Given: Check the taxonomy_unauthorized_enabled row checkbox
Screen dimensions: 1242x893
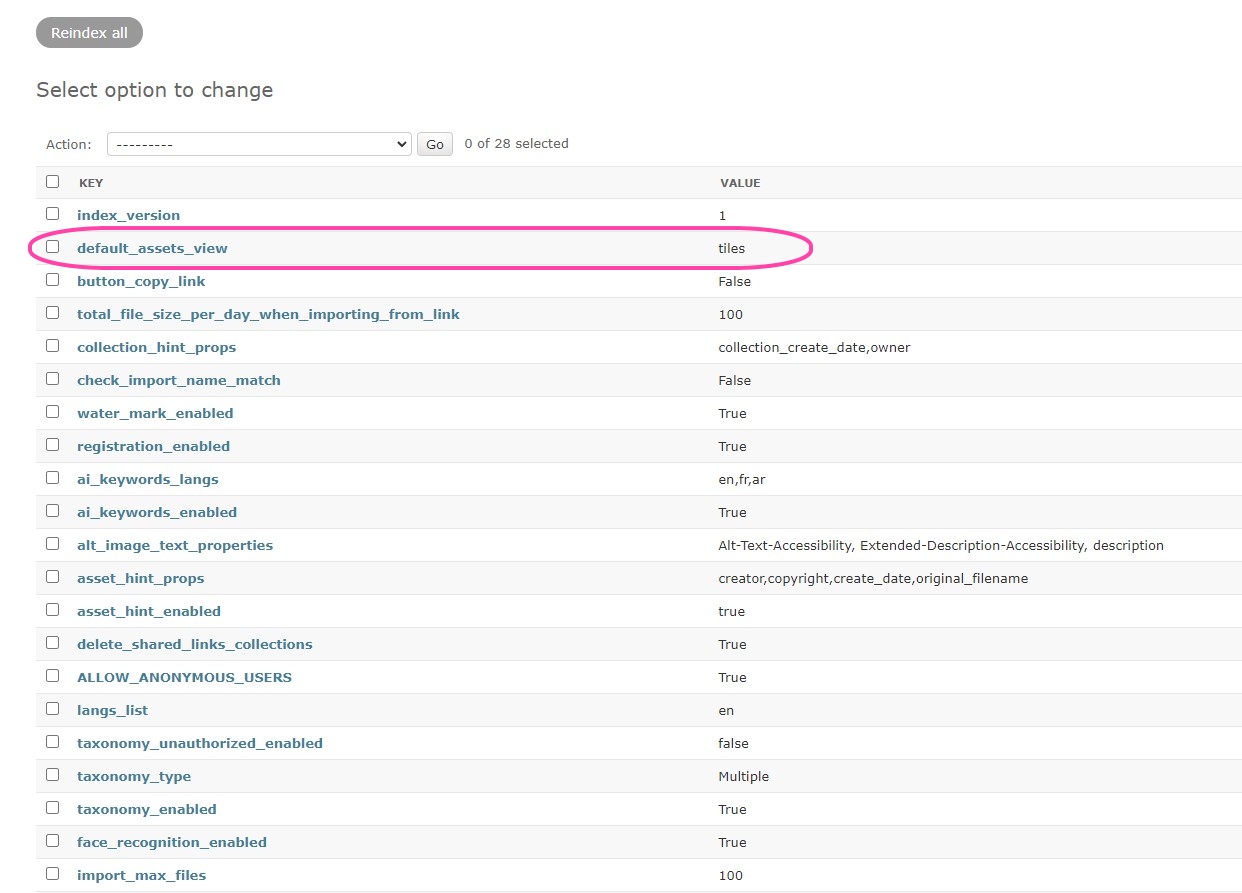Looking at the screenshot, I should [x=52, y=742].
